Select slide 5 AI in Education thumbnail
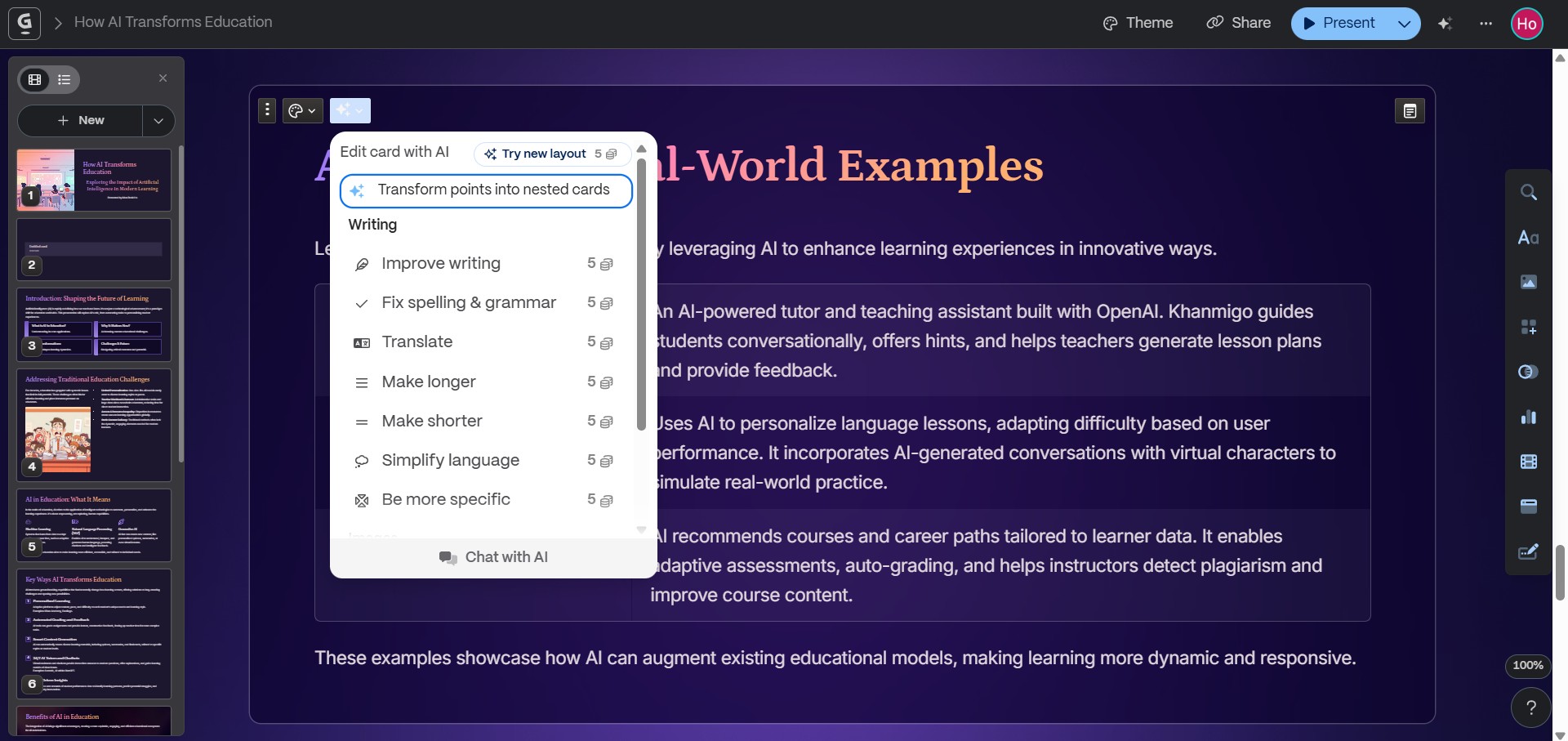 click(94, 525)
